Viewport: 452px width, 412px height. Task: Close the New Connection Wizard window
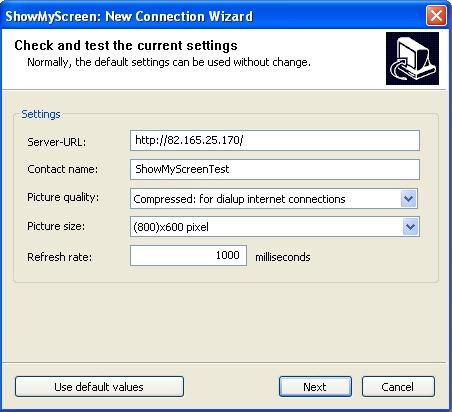click(x=436, y=16)
